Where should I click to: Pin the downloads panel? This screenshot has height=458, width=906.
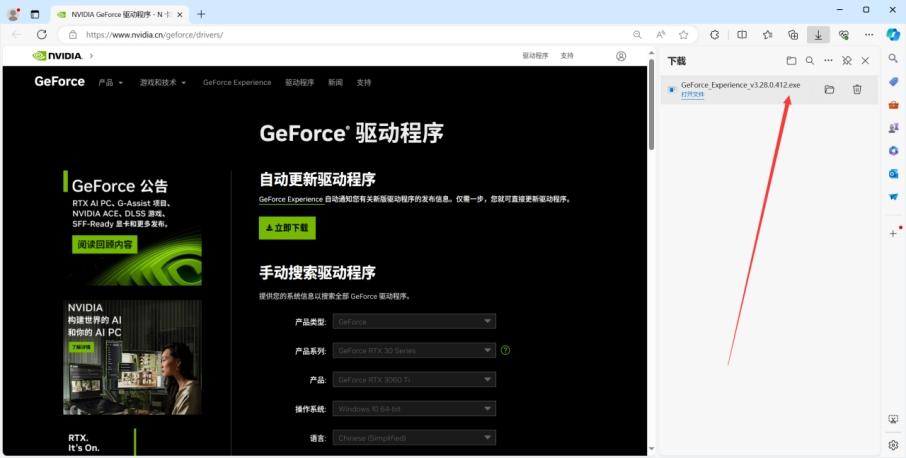pyautogui.click(x=846, y=61)
